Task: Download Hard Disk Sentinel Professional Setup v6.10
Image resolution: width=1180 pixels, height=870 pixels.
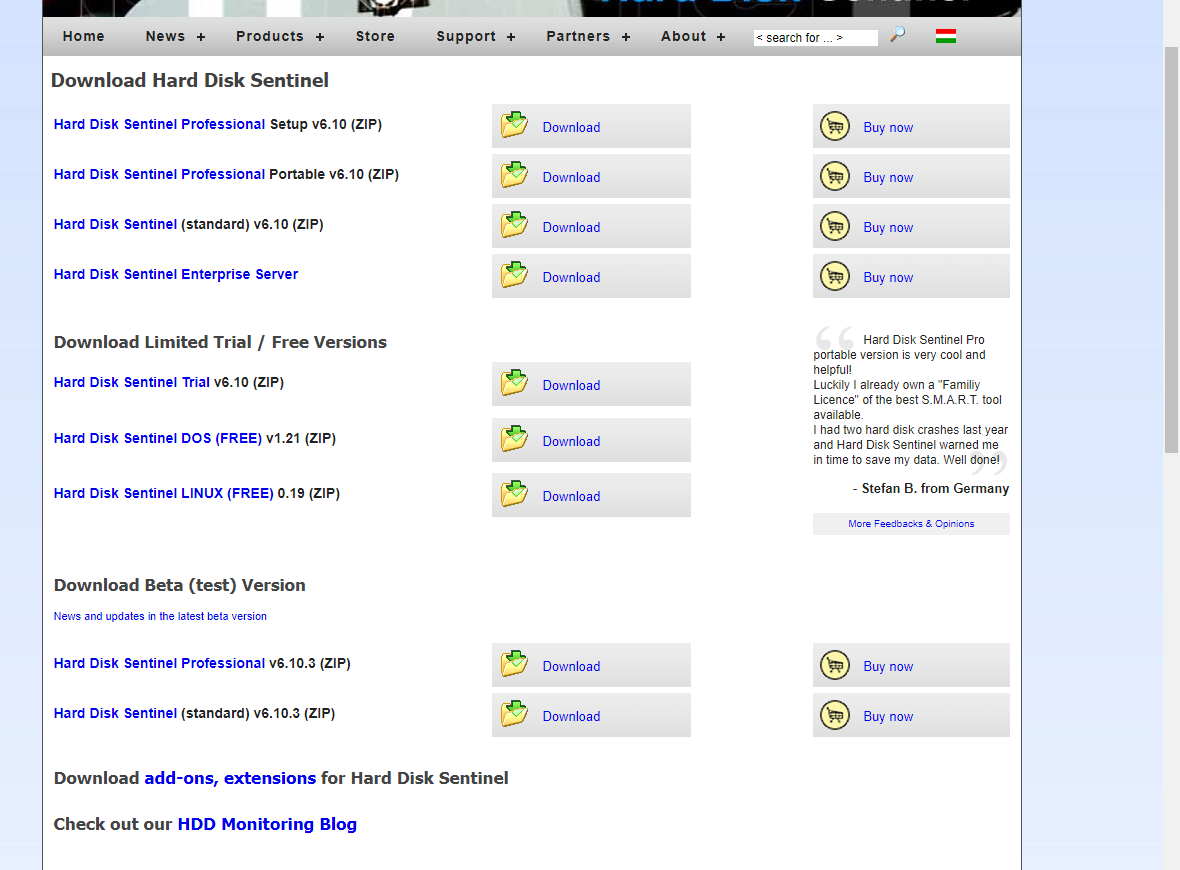Action: (x=571, y=128)
